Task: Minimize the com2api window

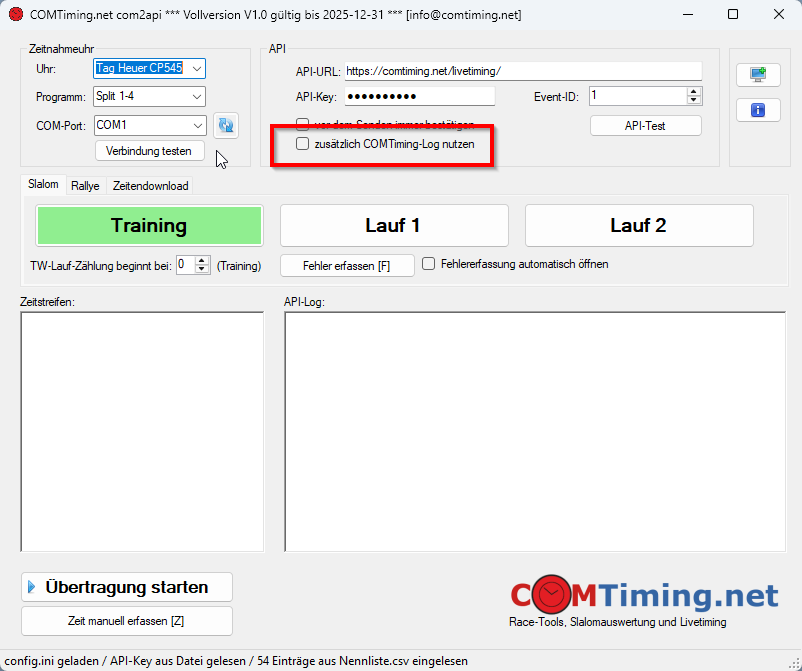Action: pos(688,14)
